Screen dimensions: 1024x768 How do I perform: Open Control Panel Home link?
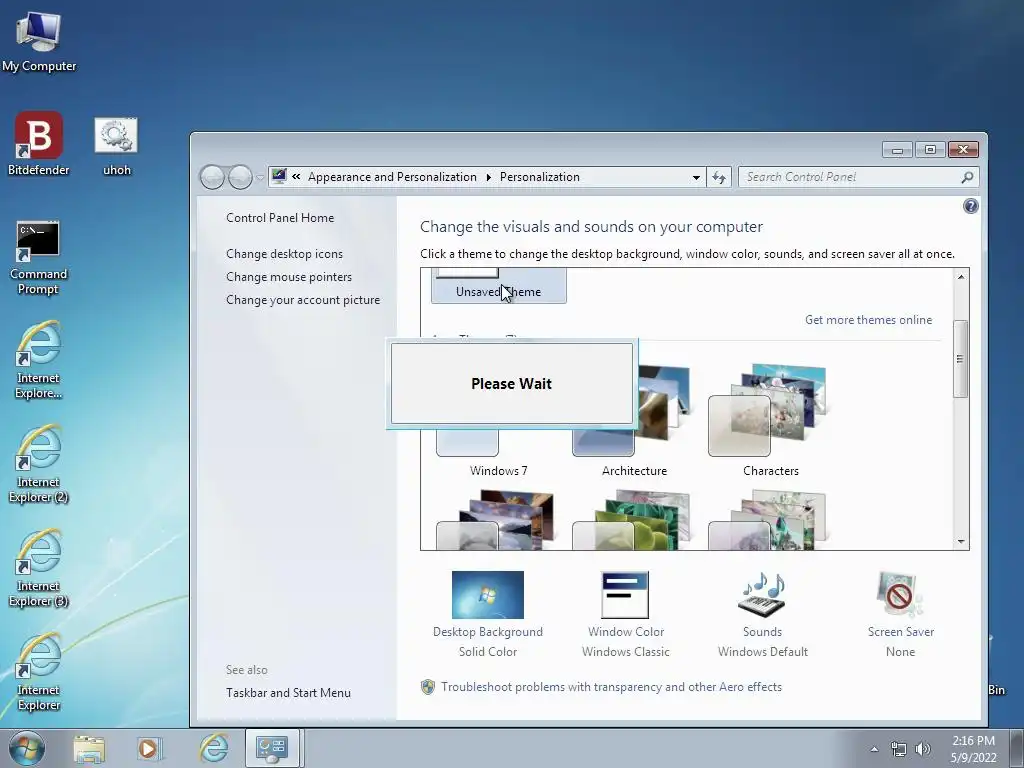(x=280, y=217)
